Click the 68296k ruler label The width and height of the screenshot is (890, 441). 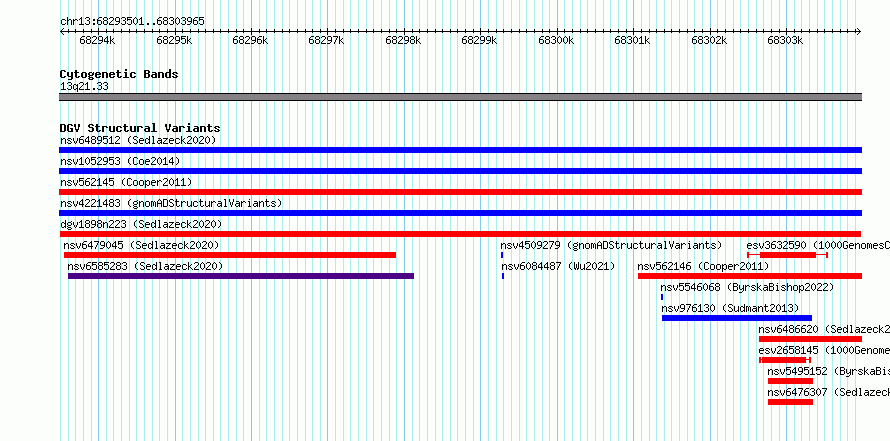[x=250, y=40]
